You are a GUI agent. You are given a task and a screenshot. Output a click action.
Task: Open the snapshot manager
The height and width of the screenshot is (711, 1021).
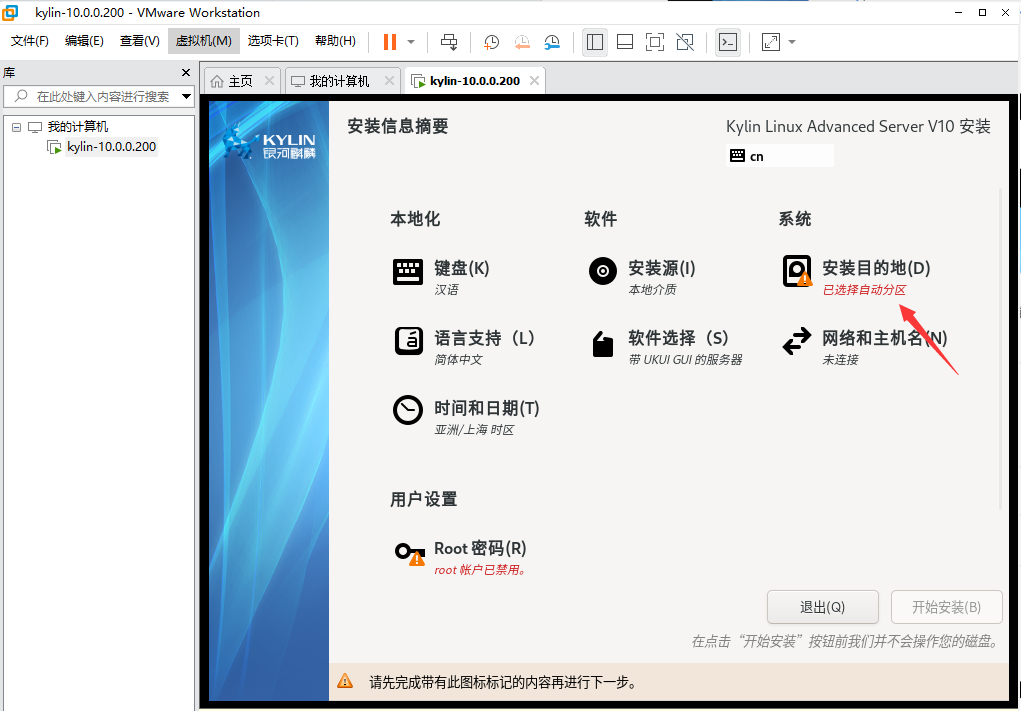tap(552, 42)
